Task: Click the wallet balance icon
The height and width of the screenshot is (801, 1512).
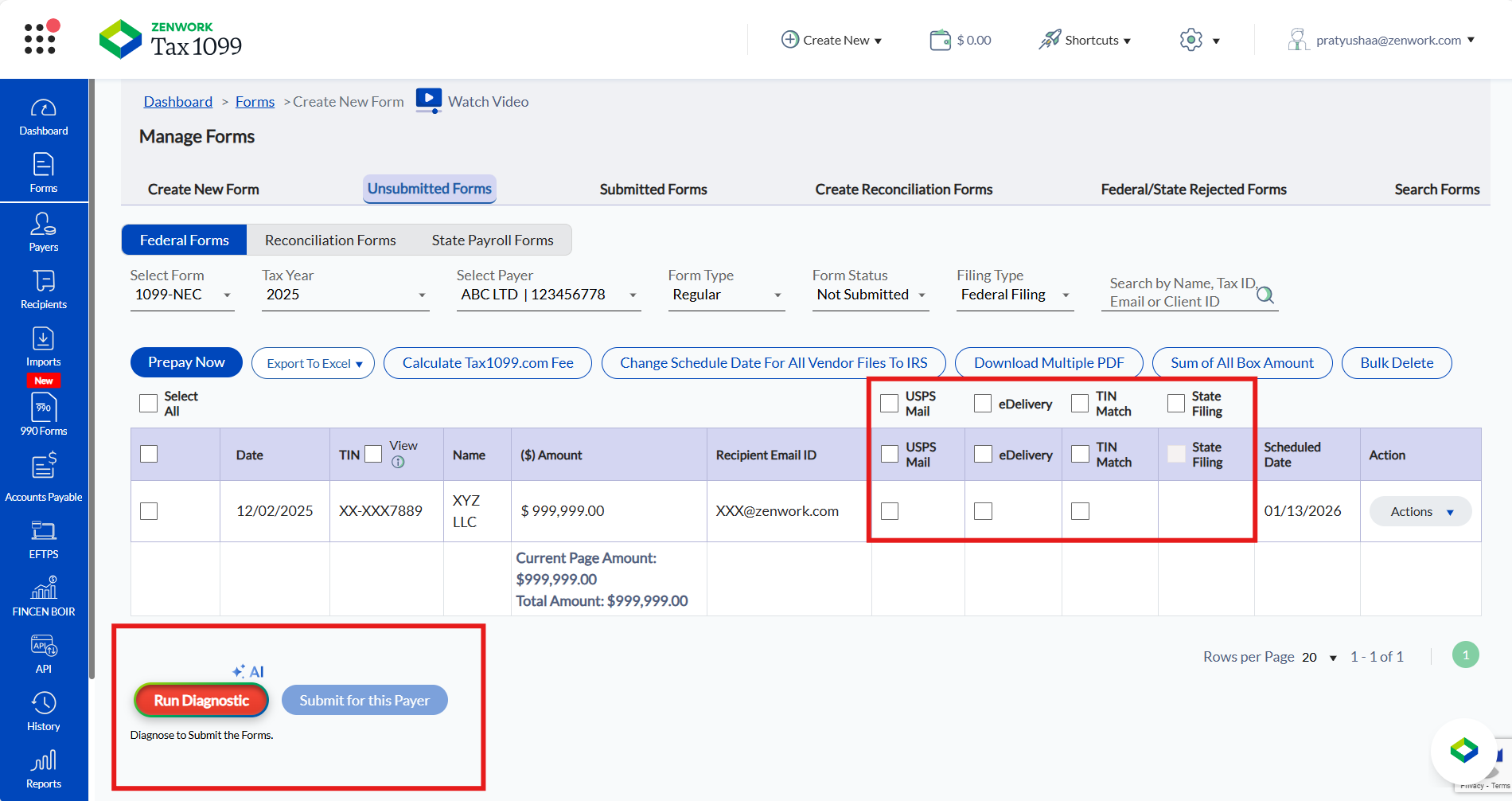Action: click(x=940, y=40)
